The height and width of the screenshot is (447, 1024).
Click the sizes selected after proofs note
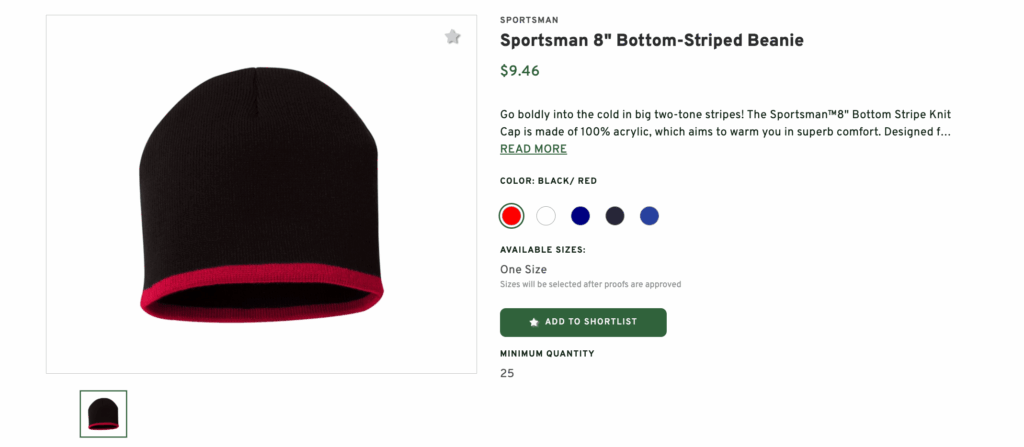[590, 284]
